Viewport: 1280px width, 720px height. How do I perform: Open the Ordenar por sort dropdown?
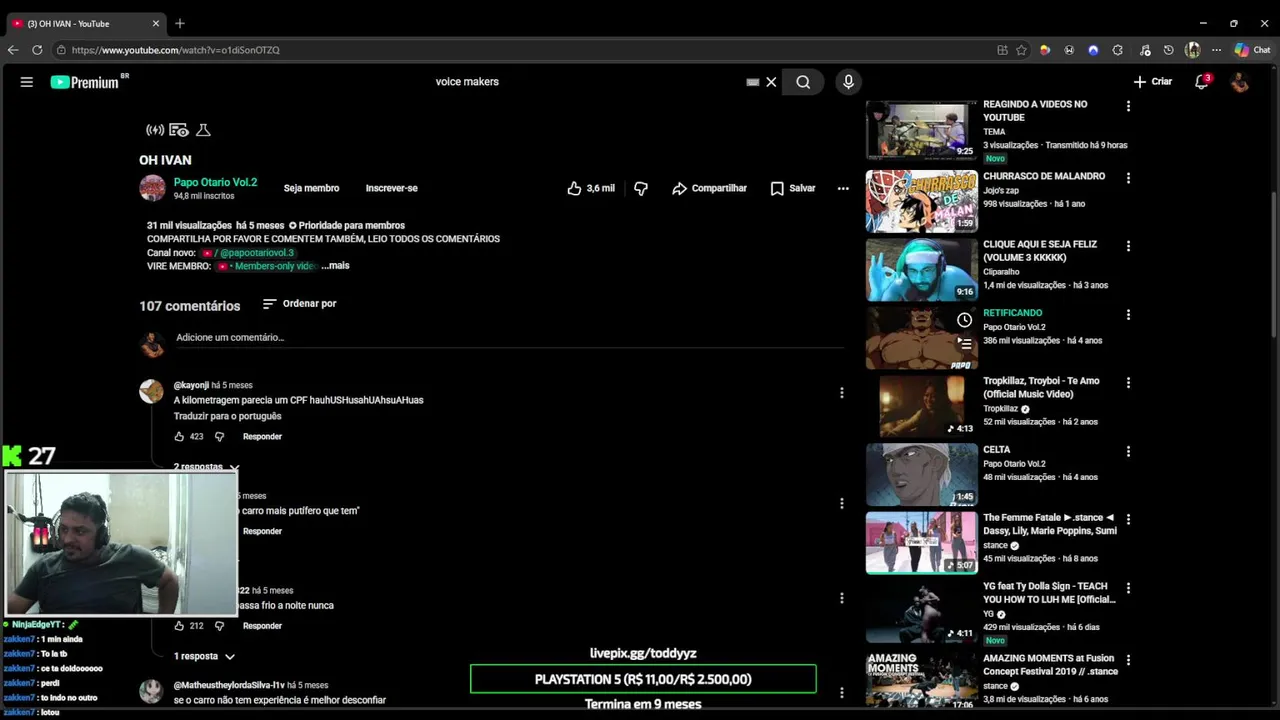point(299,304)
